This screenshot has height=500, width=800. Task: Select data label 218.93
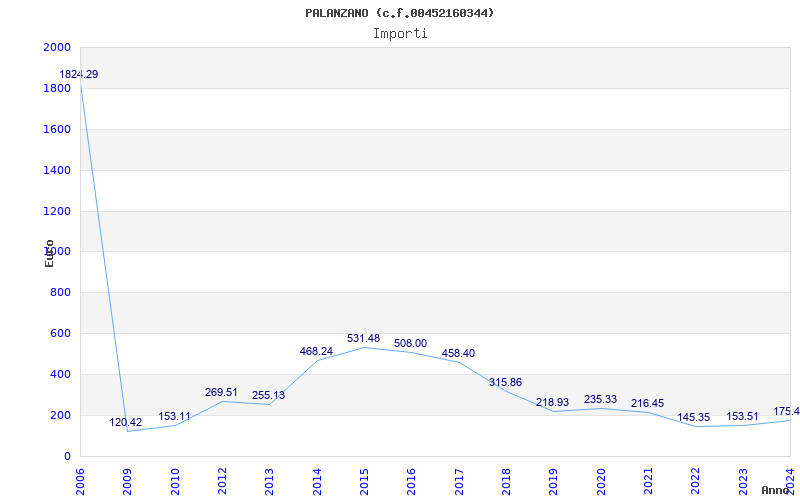point(552,402)
